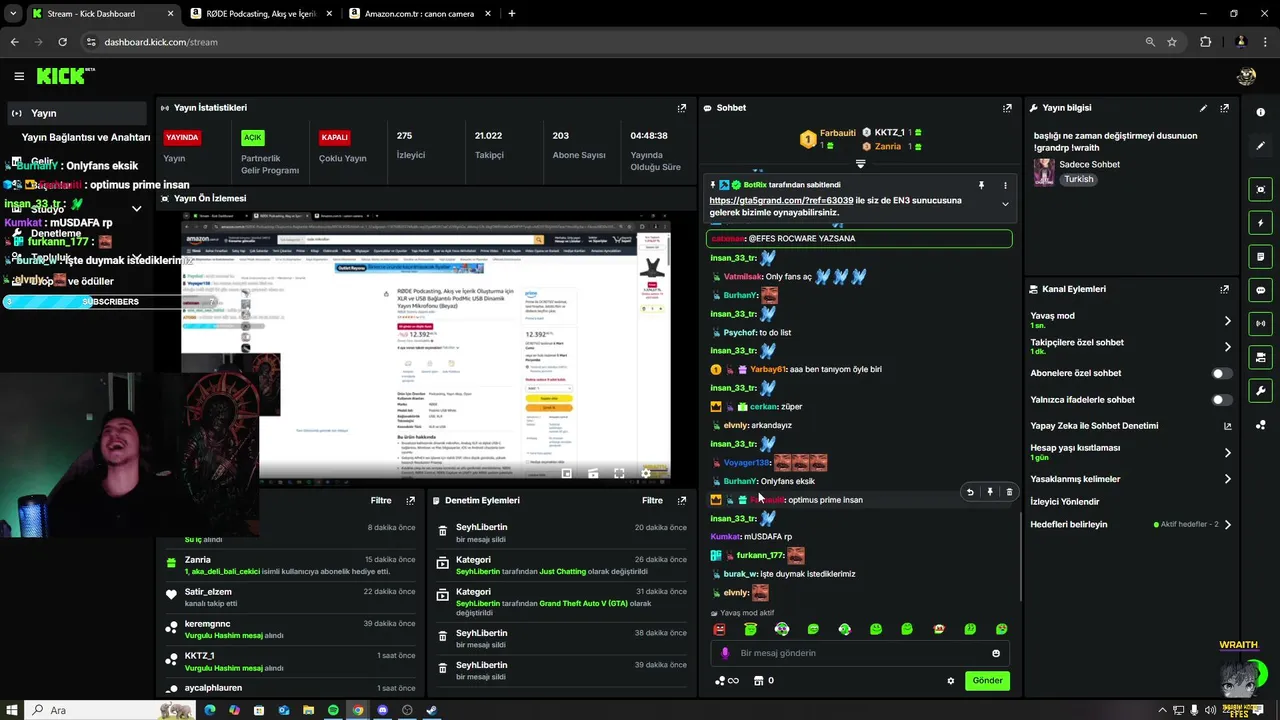Image resolution: width=1280 pixels, height=720 pixels.
Task: Open the emoji picker in message box
Action: tap(996, 653)
